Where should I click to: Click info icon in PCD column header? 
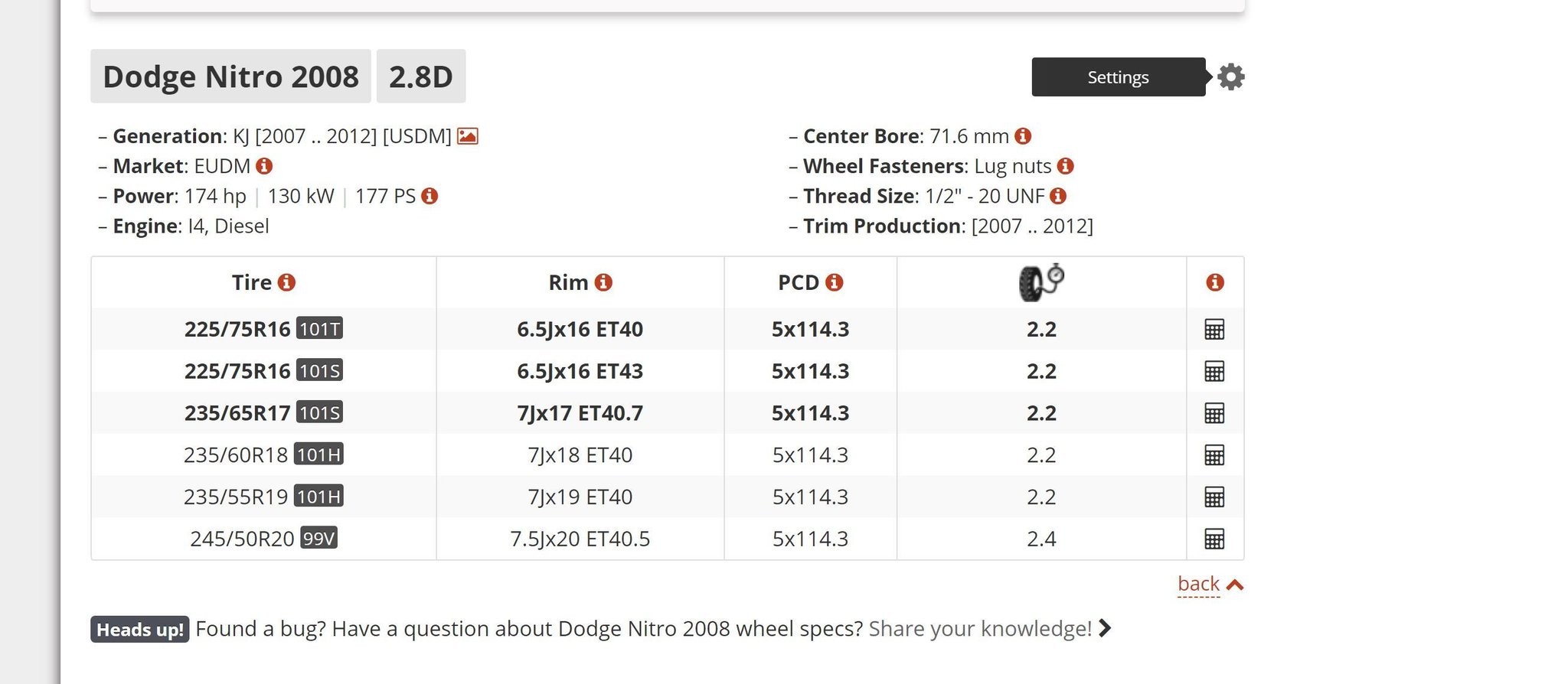coord(834,282)
